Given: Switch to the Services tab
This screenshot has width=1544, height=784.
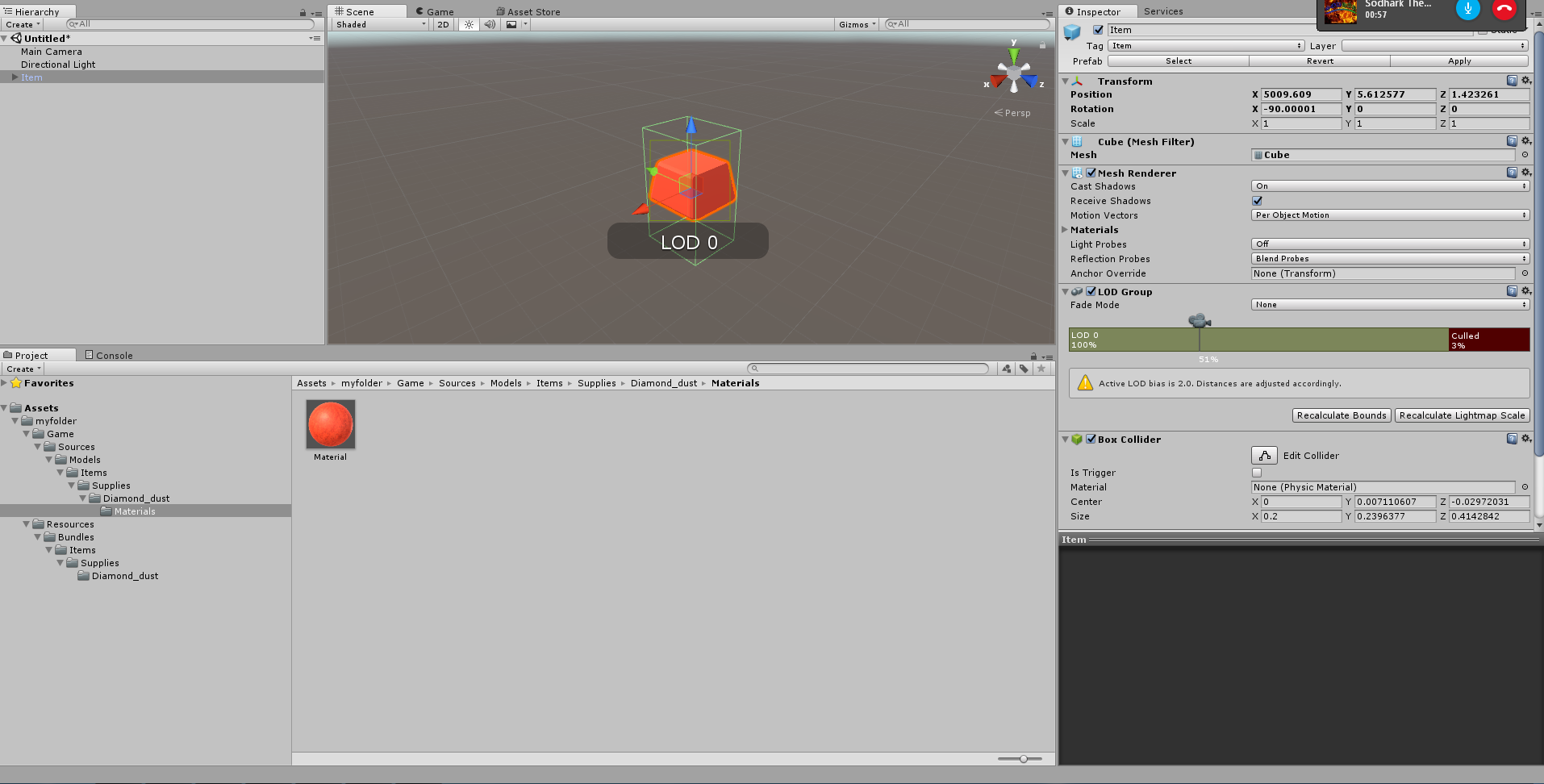Looking at the screenshot, I should tap(1163, 11).
